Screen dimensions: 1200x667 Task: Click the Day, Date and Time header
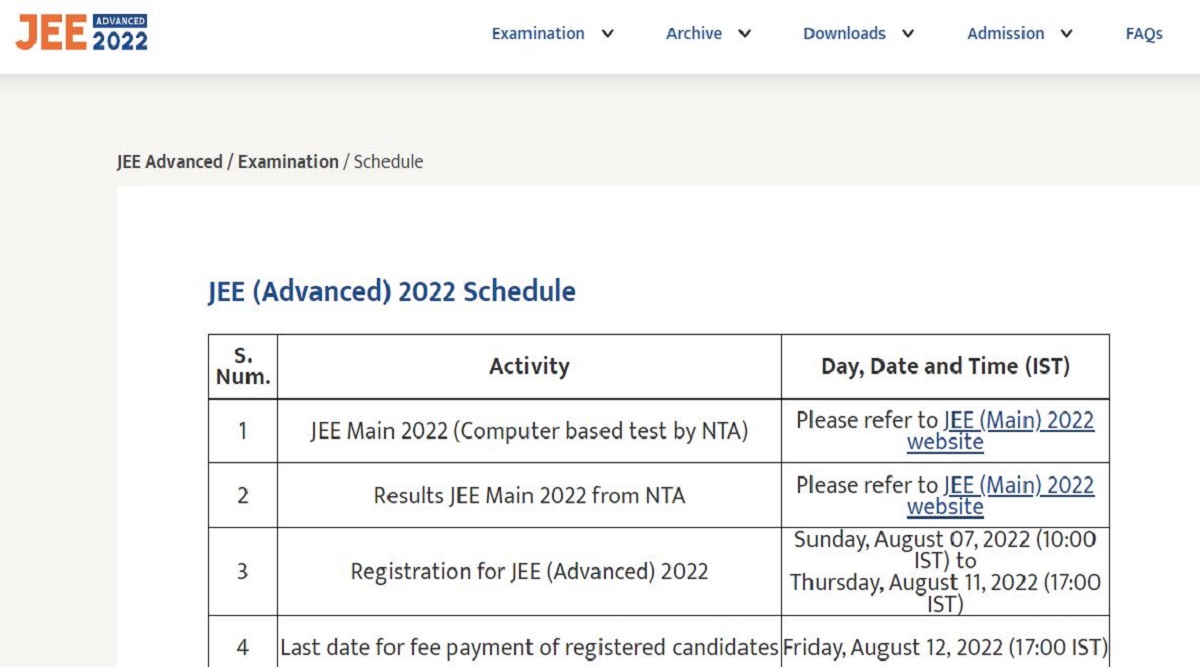point(945,367)
